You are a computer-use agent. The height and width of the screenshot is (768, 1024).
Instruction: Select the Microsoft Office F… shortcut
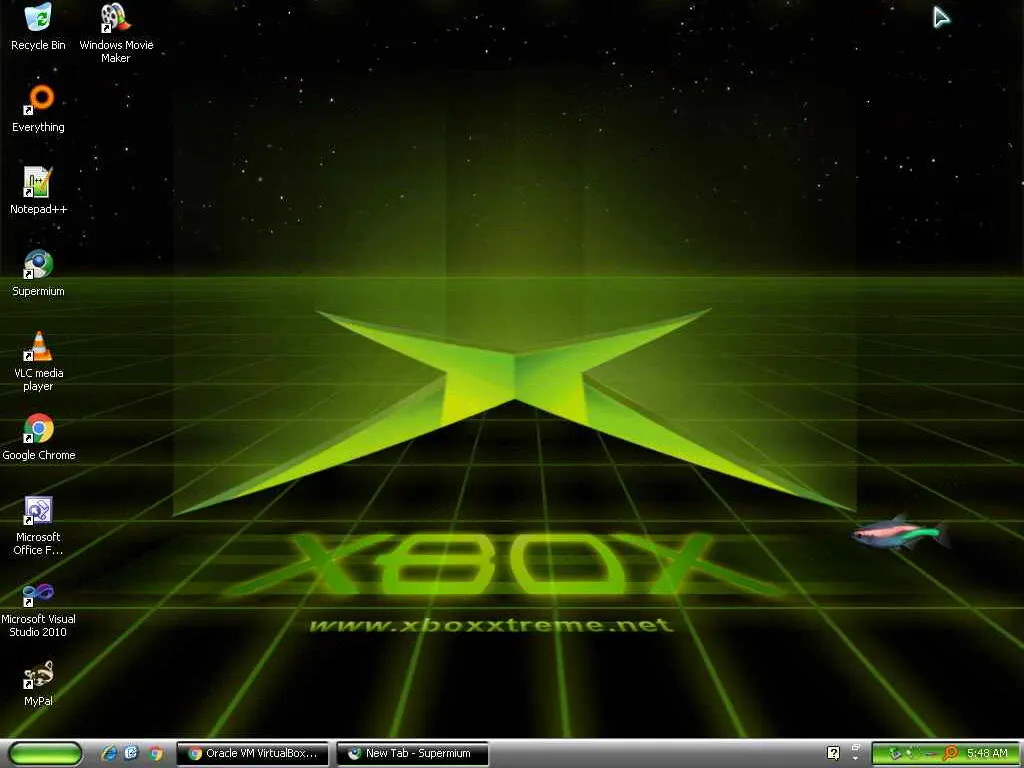pyautogui.click(x=38, y=526)
